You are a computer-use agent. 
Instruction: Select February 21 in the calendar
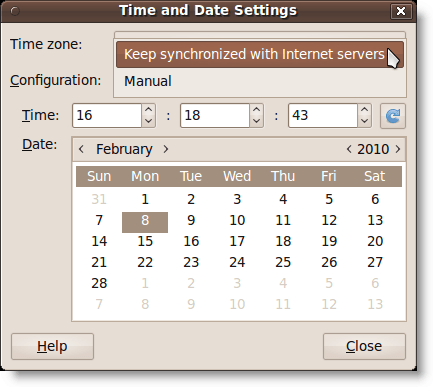coord(99,262)
